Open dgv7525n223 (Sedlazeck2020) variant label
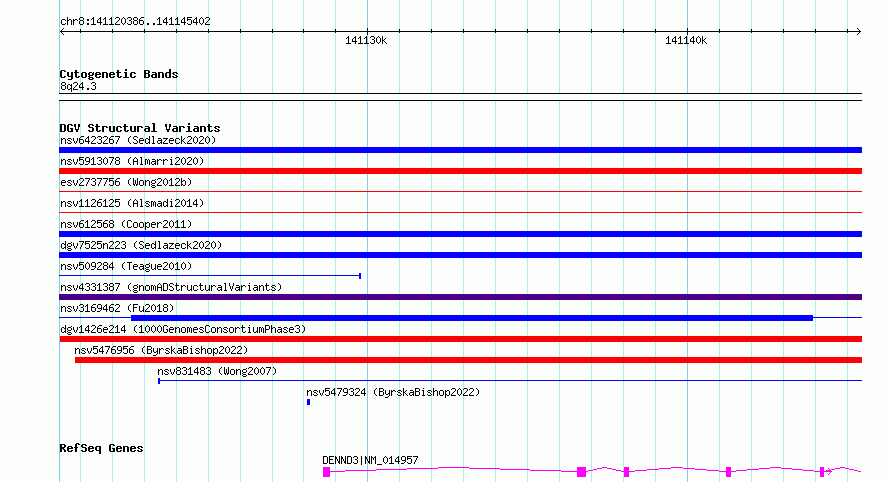The width and height of the screenshot is (890, 482). coord(141,245)
